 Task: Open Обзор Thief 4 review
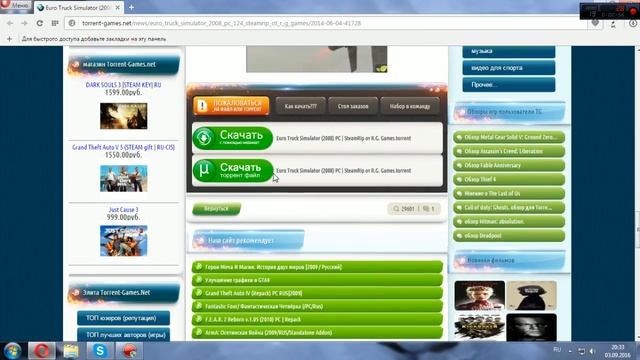click(509, 180)
